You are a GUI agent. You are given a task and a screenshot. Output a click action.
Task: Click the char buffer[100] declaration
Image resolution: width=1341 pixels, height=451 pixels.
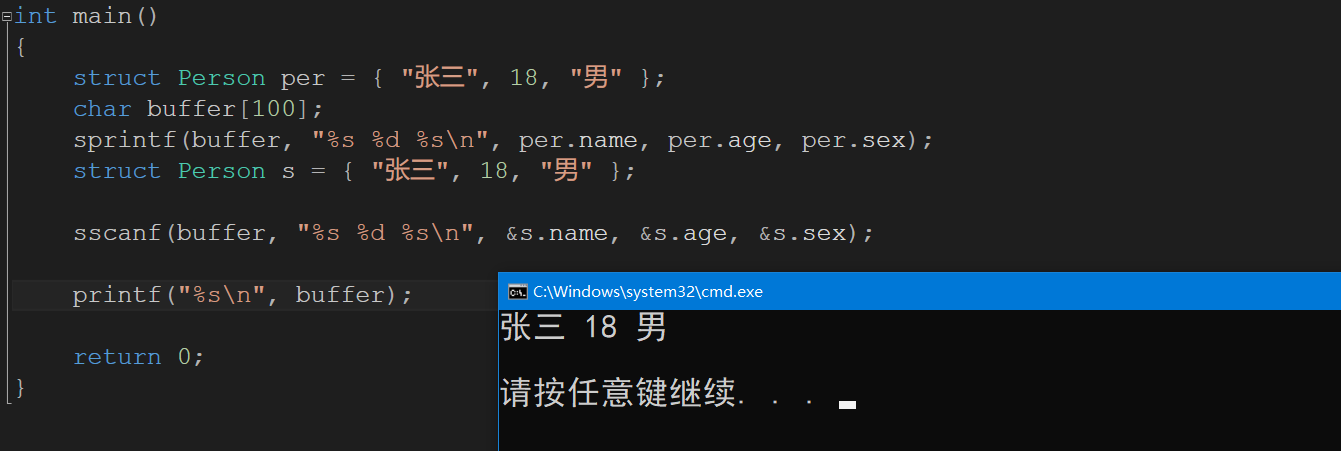point(198,109)
